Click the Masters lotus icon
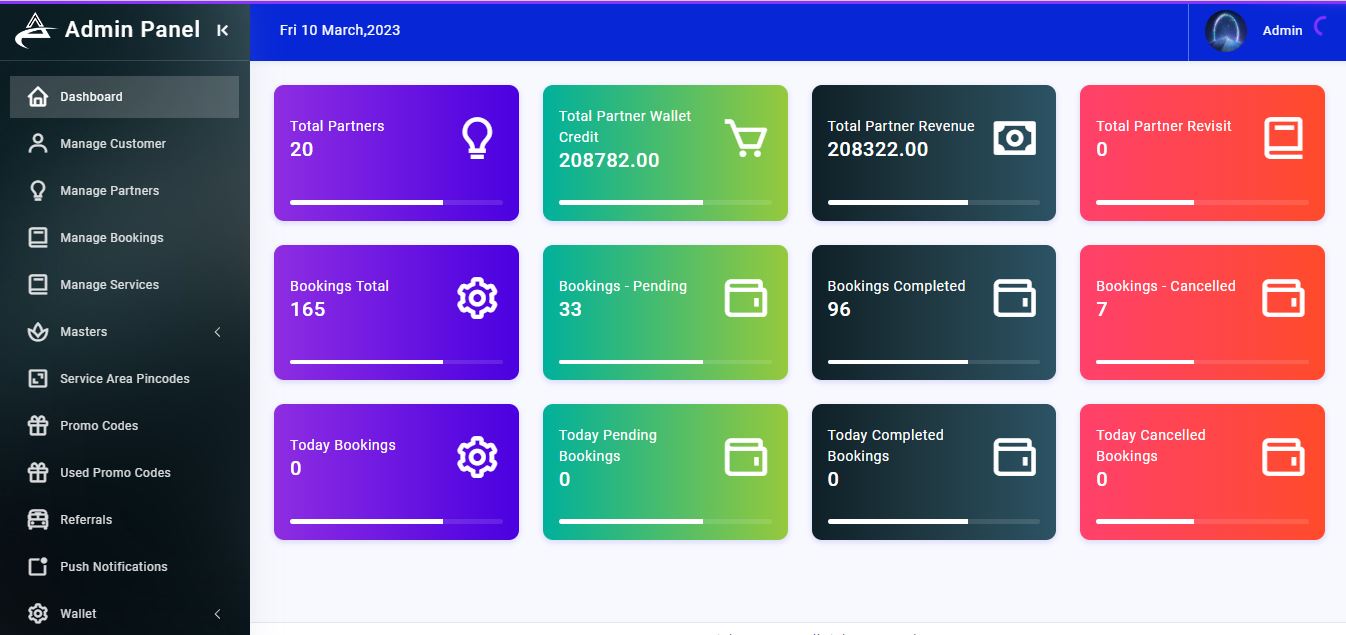Viewport: 1346px width, 635px height. (38, 332)
